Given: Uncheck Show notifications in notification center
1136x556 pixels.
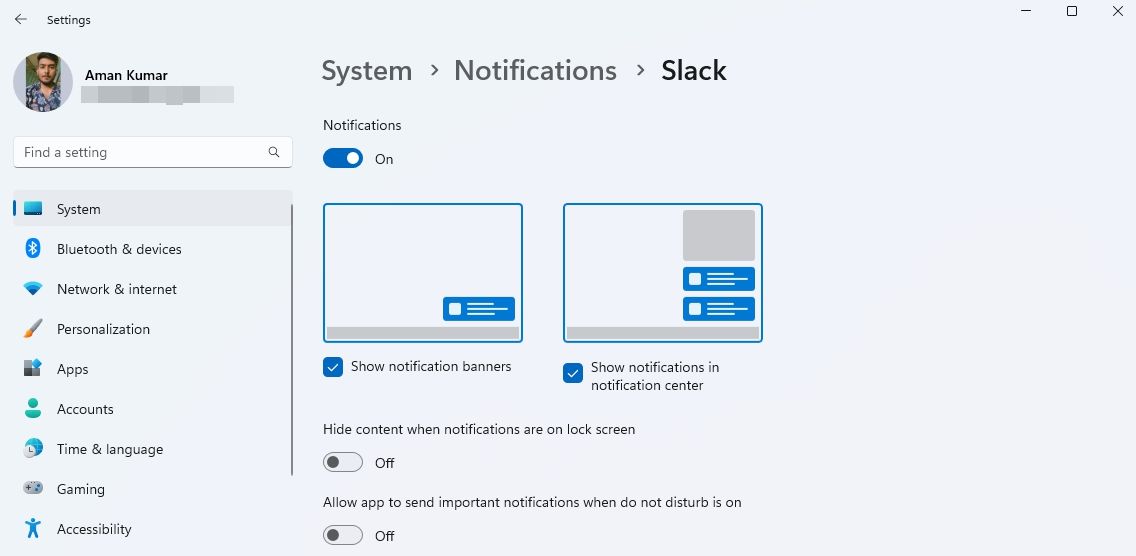Looking at the screenshot, I should click(572, 373).
